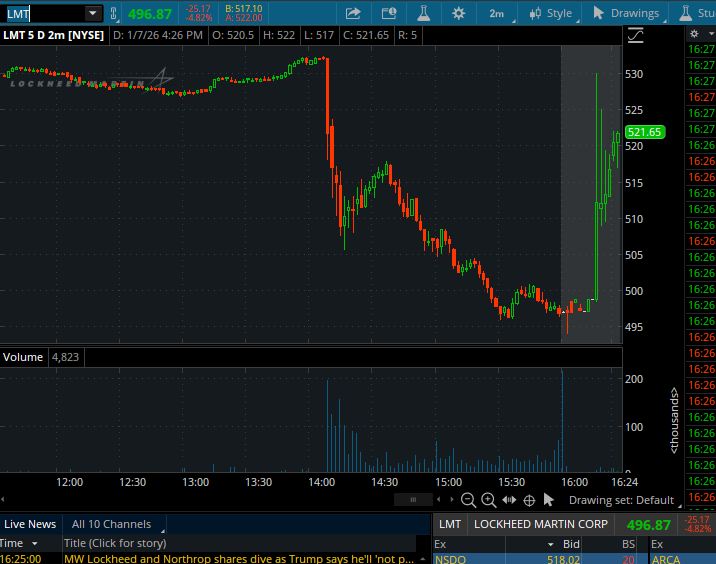The image size is (716, 564).
Task: Click the O: 520.5 open value
Action: point(233,35)
